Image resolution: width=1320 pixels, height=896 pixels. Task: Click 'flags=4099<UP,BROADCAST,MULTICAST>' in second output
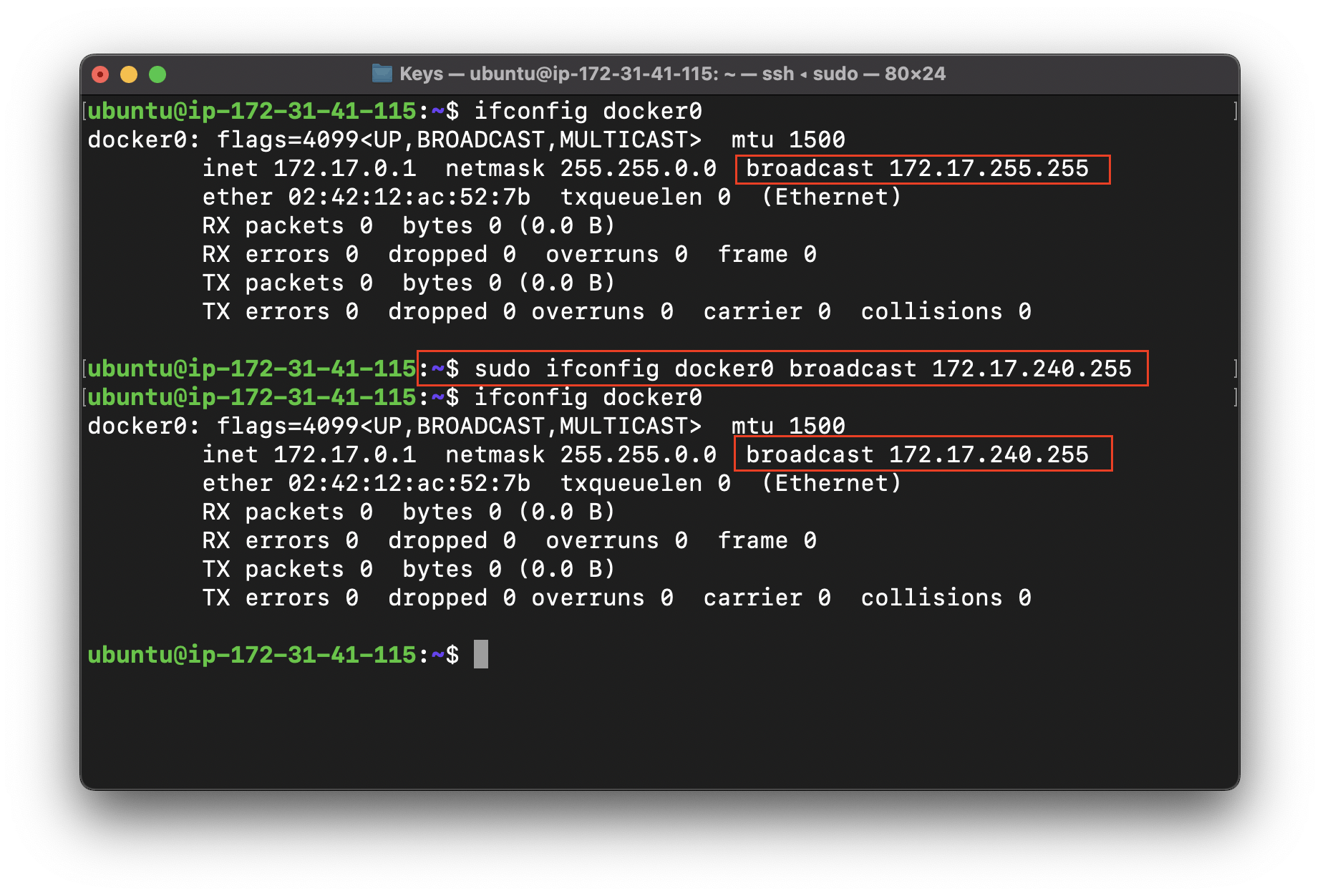pyautogui.click(x=459, y=427)
